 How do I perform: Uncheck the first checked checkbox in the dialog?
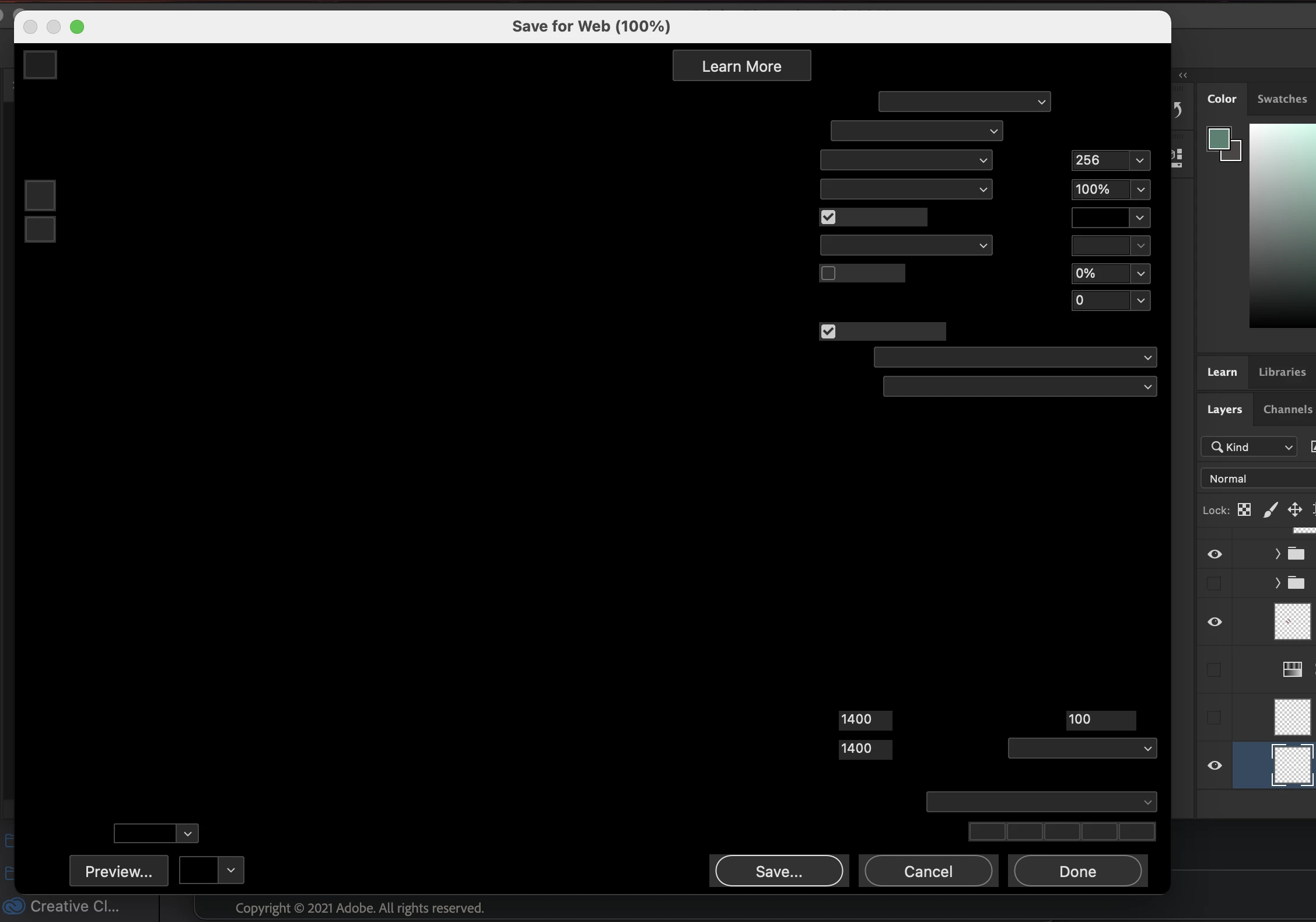point(828,217)
